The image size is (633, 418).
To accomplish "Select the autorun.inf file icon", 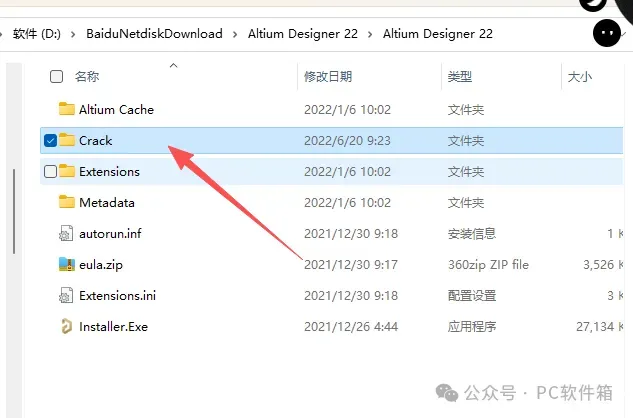I will [66, 233].
